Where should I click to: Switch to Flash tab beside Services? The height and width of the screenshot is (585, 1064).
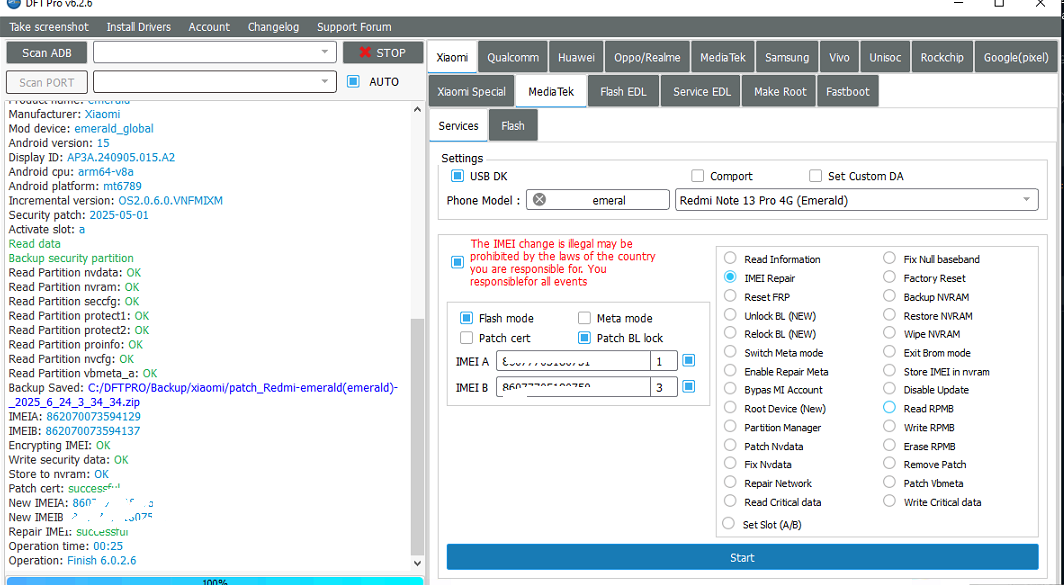tap(513, 126)
